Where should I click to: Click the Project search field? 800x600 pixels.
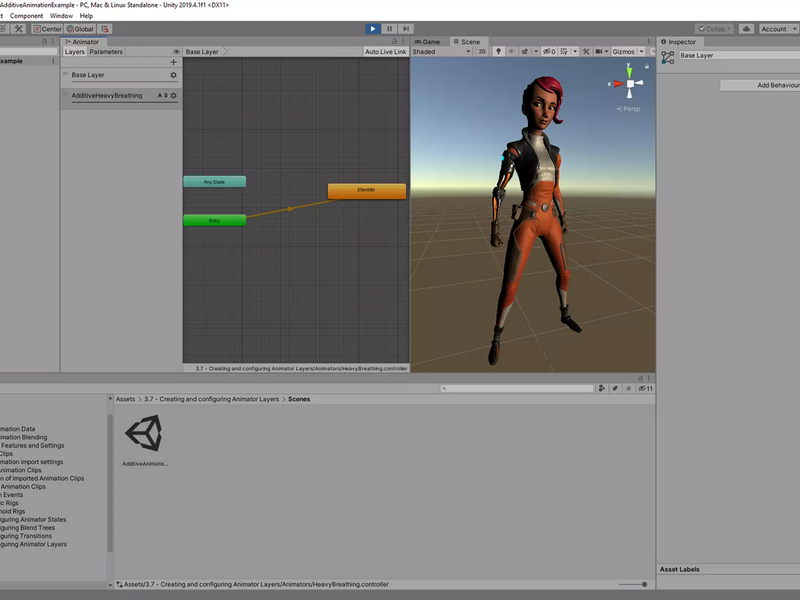(x=517, y=389)
